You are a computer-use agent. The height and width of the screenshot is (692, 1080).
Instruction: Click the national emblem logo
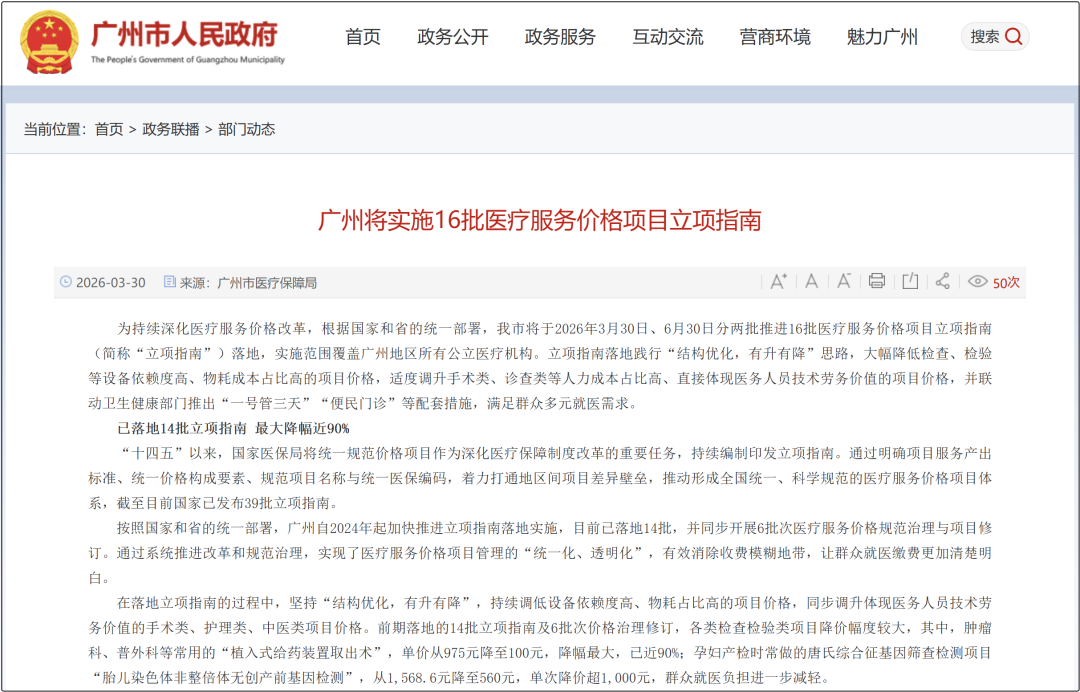pyautogui.click(x=49, y=42)
